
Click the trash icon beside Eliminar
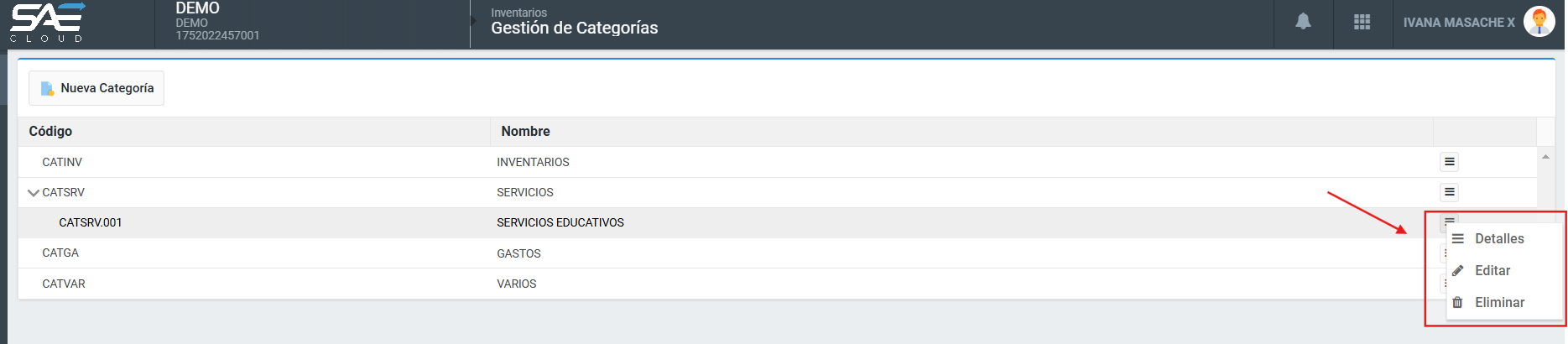tap(1458, 302)
